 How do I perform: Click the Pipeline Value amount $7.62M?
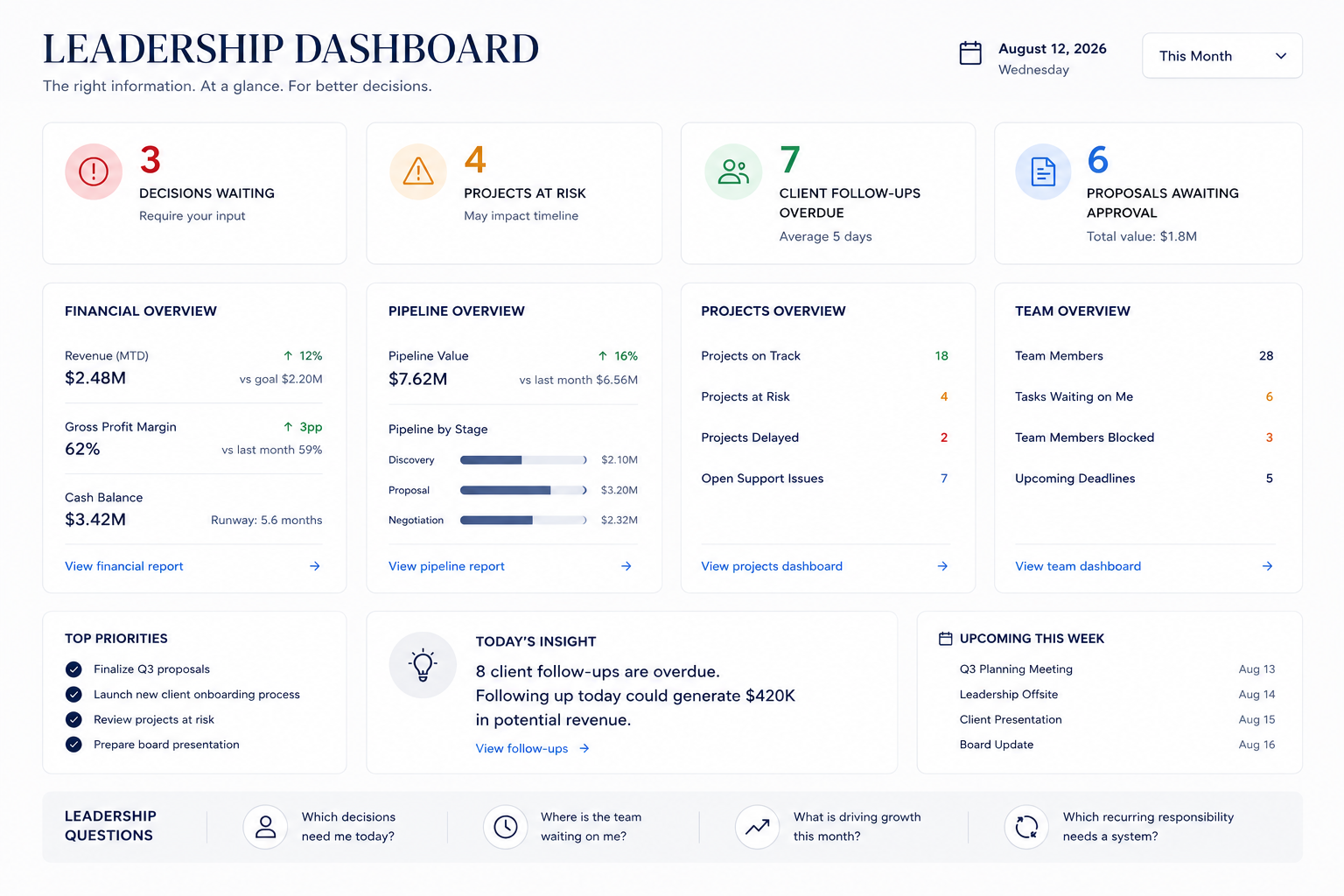click(x=418, y=379)
